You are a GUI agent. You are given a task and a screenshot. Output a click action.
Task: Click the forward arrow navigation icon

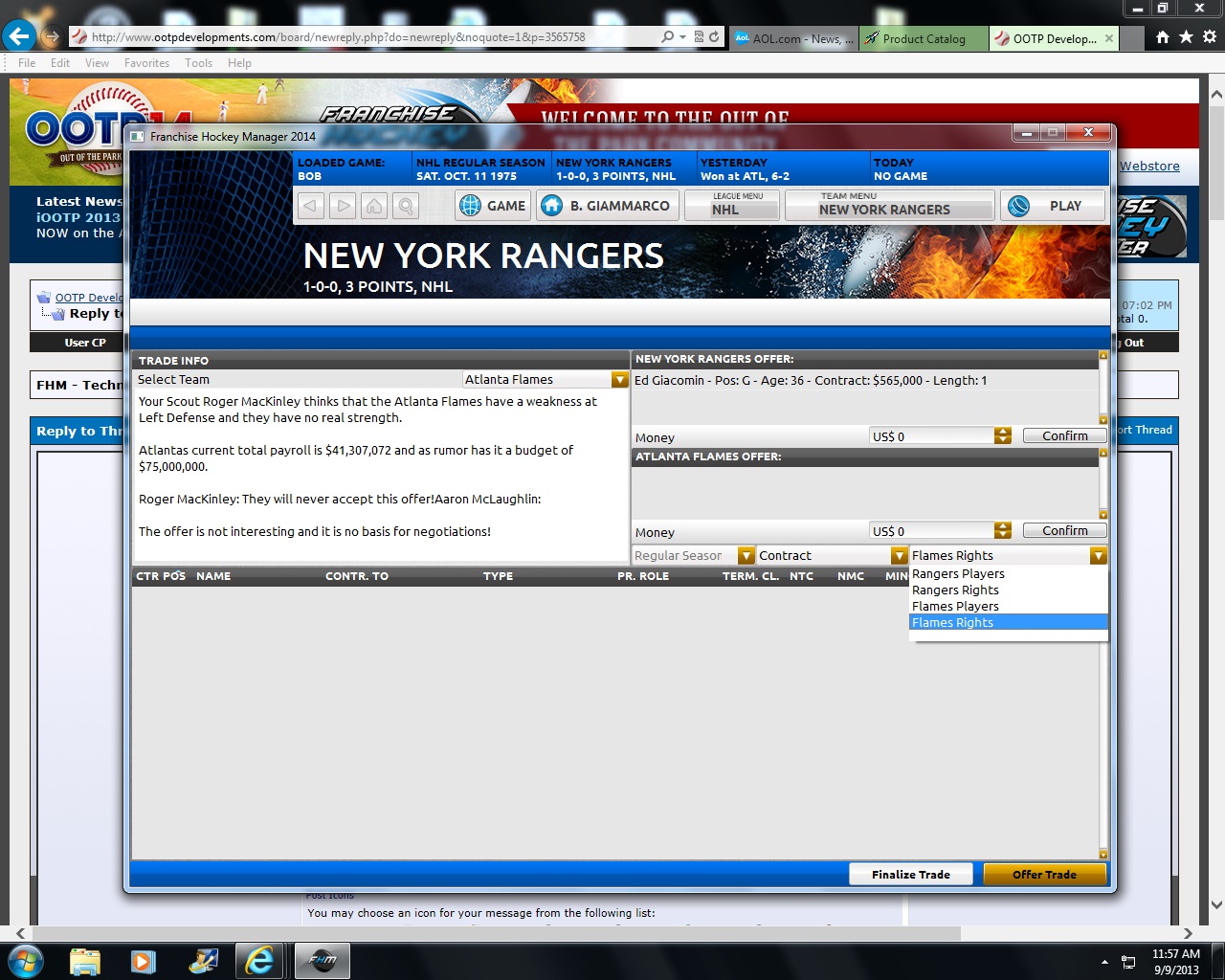(343, 206)
